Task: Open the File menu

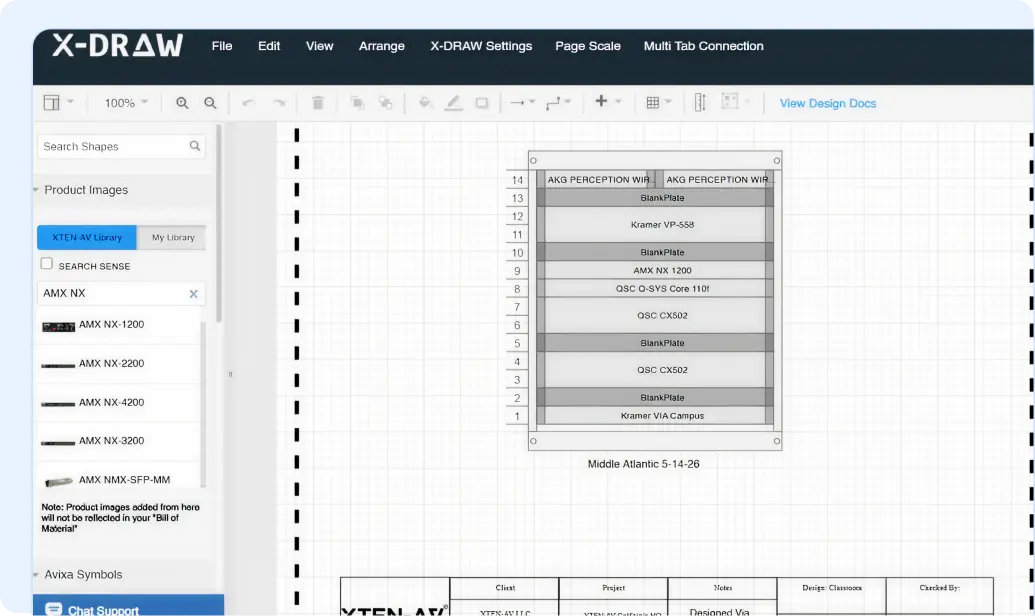Action: coord(222,46)
